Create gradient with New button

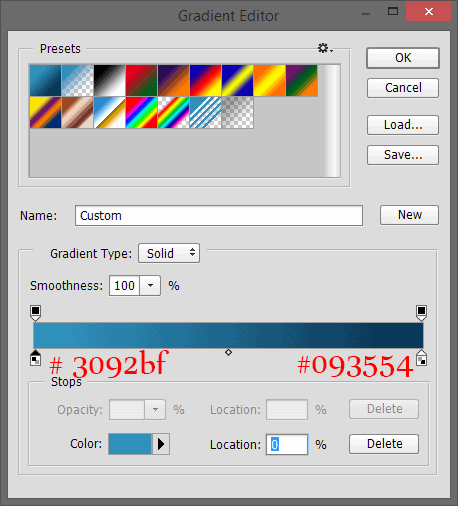[410, 215]
